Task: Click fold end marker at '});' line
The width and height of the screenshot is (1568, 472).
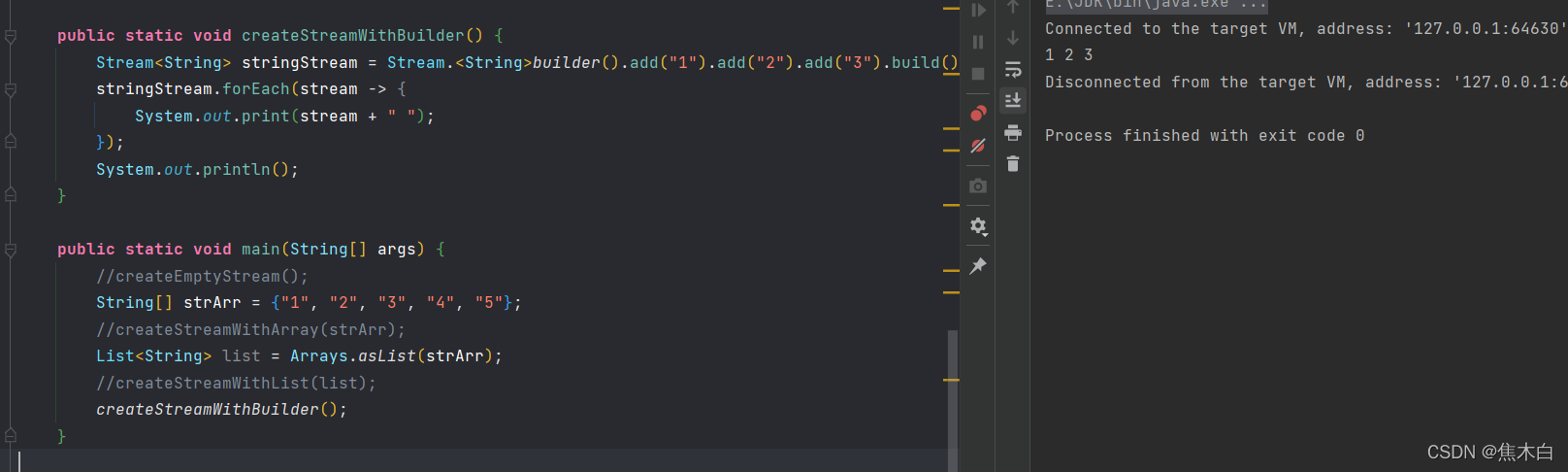Action: pos(11,142)
